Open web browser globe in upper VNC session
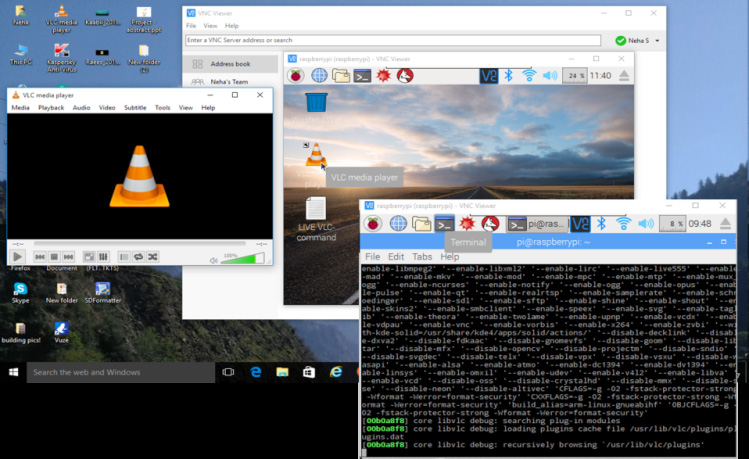 pos(319,75)
